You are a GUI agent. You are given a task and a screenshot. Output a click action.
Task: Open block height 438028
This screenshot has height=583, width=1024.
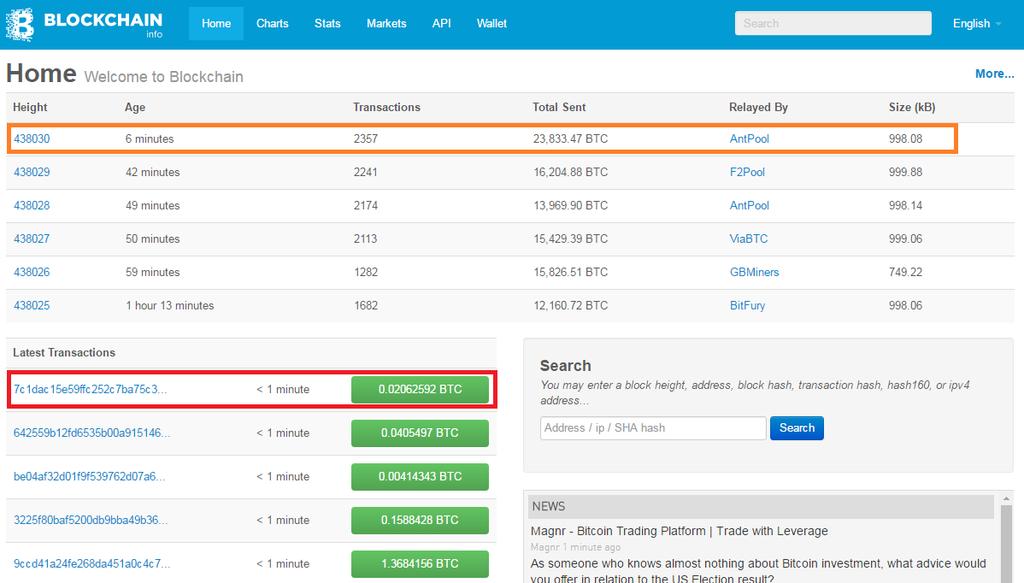tap(32, 205)
